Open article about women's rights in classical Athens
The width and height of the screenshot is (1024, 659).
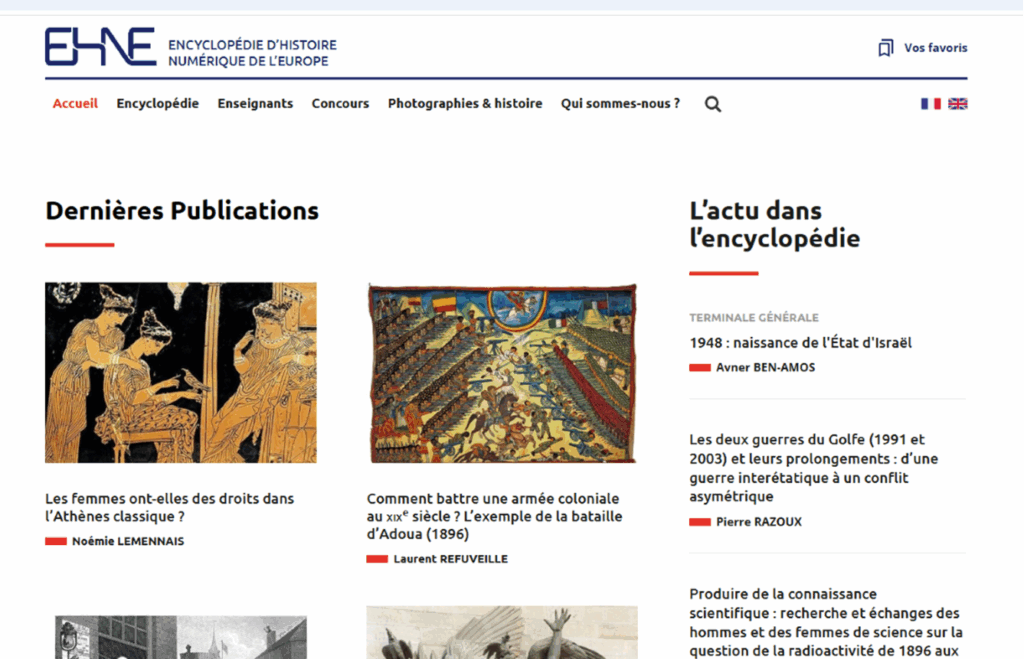(170, 507)
